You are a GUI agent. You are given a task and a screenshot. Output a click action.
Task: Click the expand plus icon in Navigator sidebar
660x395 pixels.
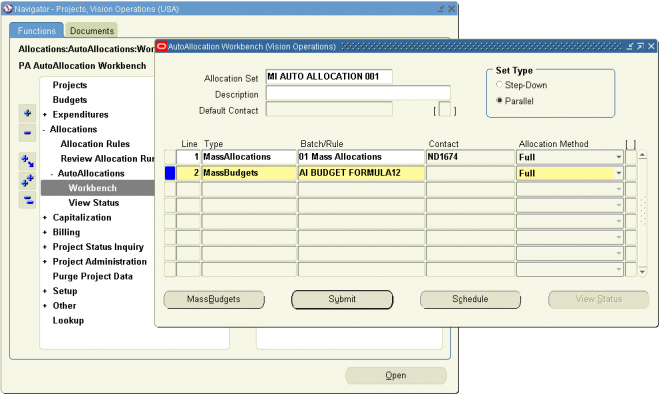[27, 113]
